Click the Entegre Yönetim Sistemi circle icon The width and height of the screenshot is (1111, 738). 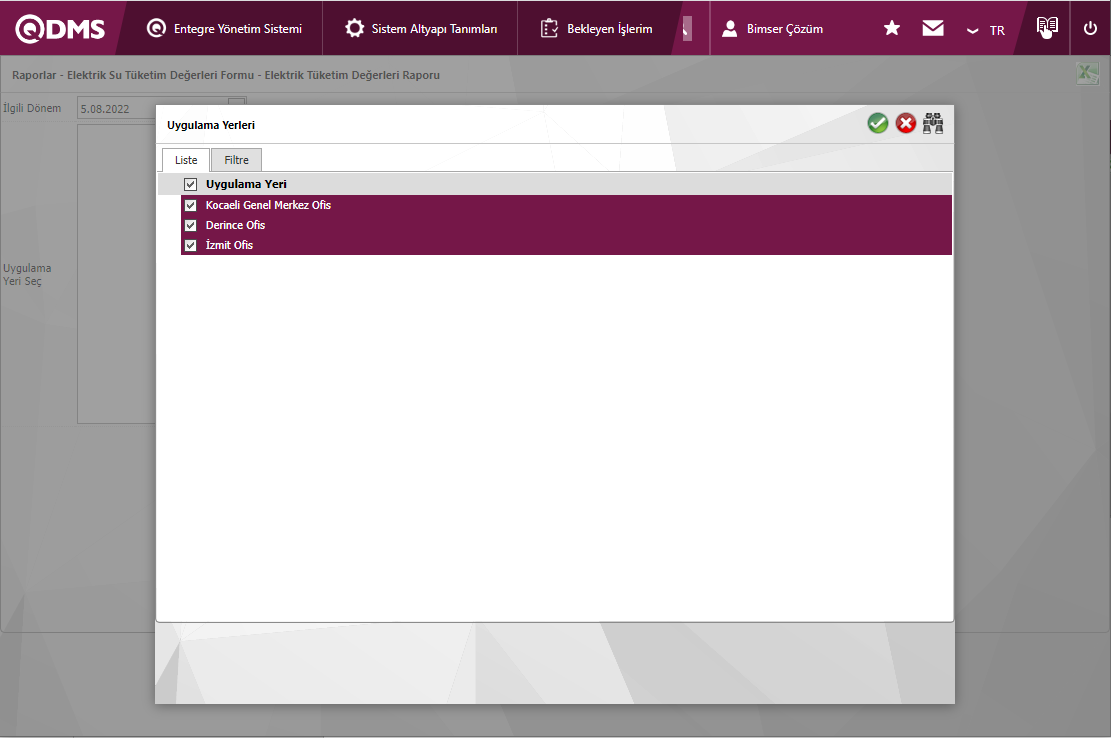pyautogui.click(x=156, y=28)
